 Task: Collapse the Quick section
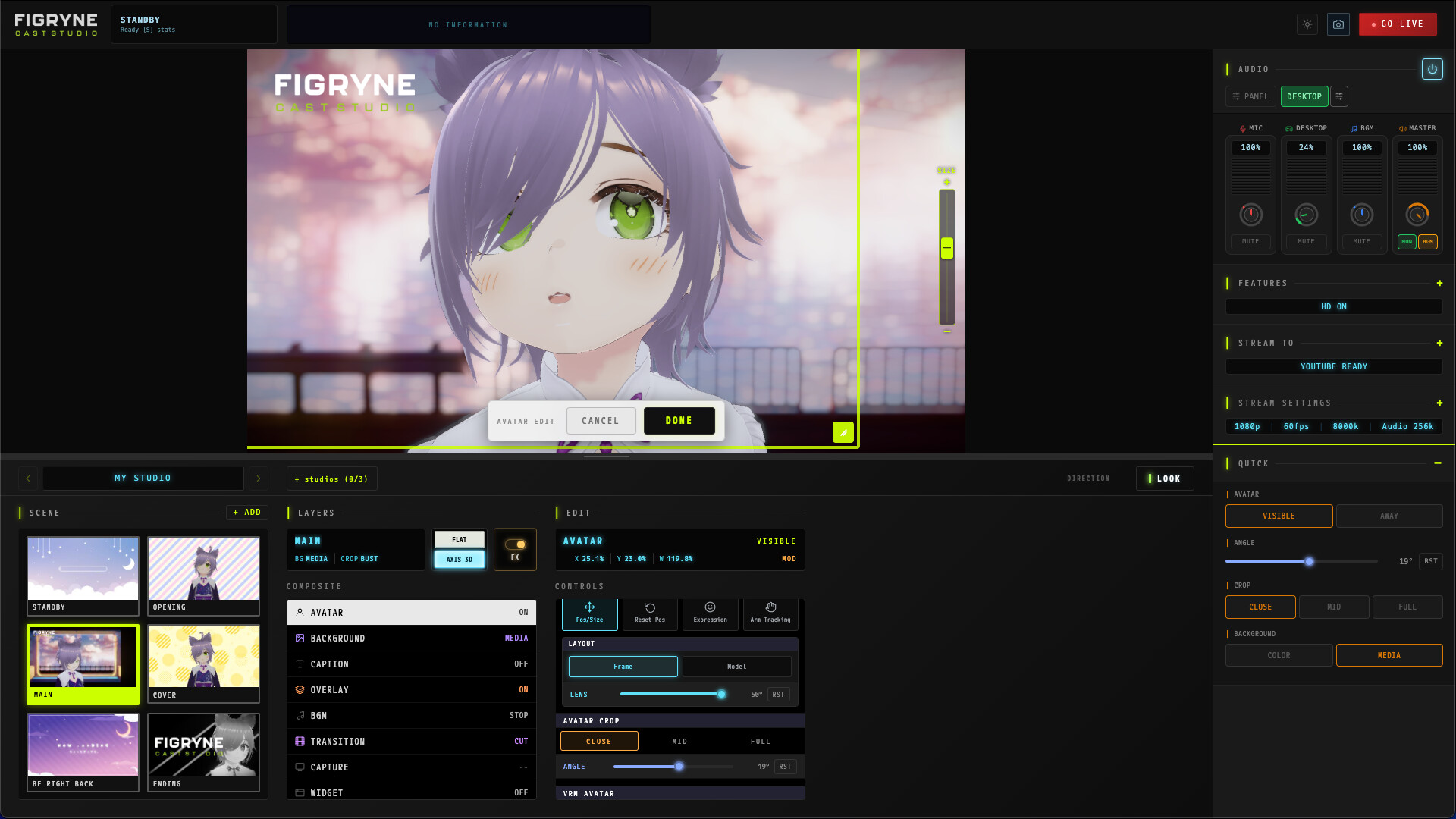1438,463
